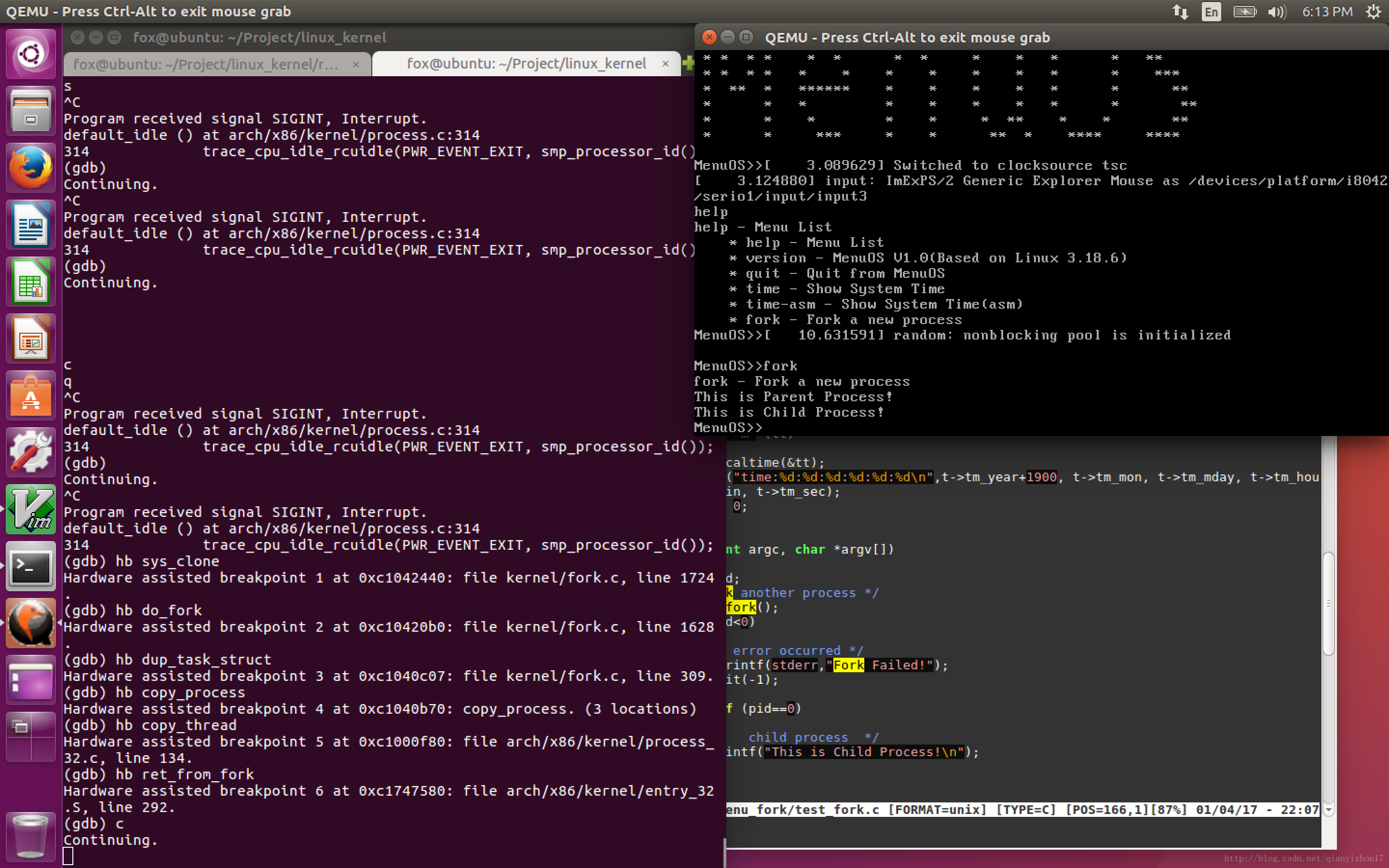This screenshot has height=868, width=1389.
Task: Click top panel QEMU title text
Action: [149, 12]
